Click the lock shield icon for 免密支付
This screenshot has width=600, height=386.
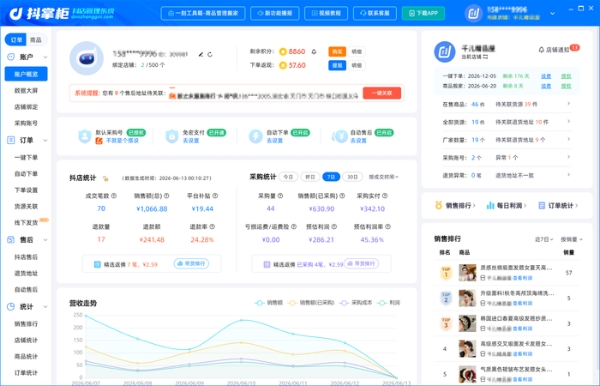point(172,136)
